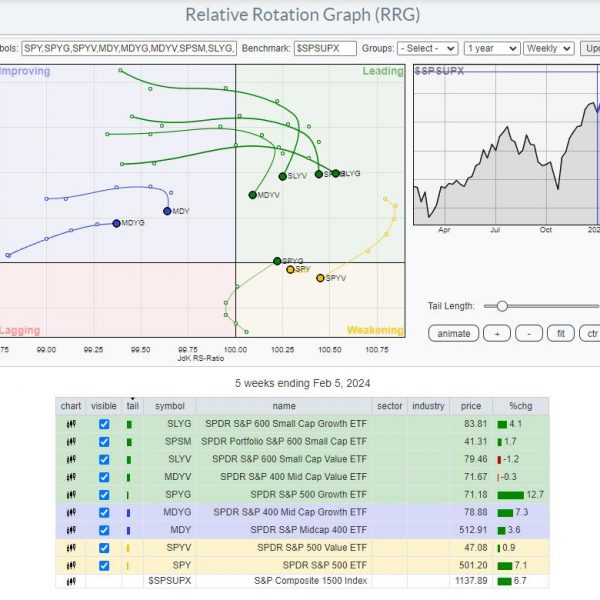Viewport: 600px width, 600px height.
Task: Click S&P Composite 1500 Index name
Action: tap(310, 581)
